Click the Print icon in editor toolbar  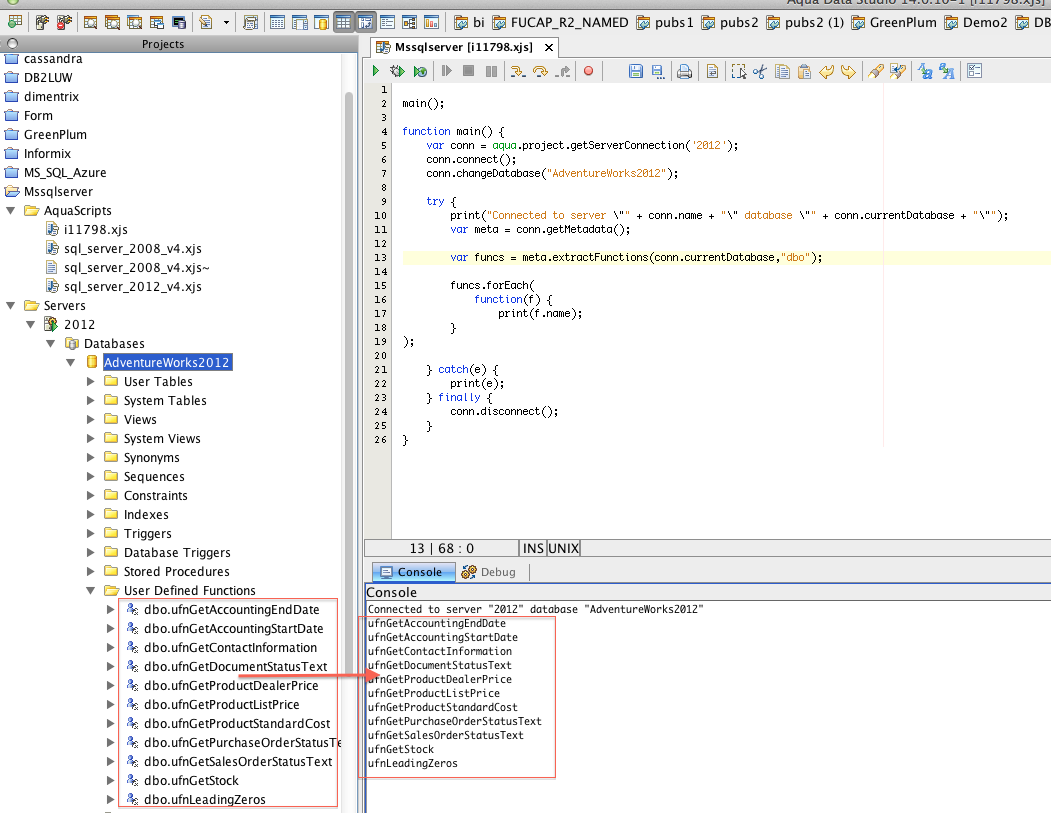click(684, 71)
